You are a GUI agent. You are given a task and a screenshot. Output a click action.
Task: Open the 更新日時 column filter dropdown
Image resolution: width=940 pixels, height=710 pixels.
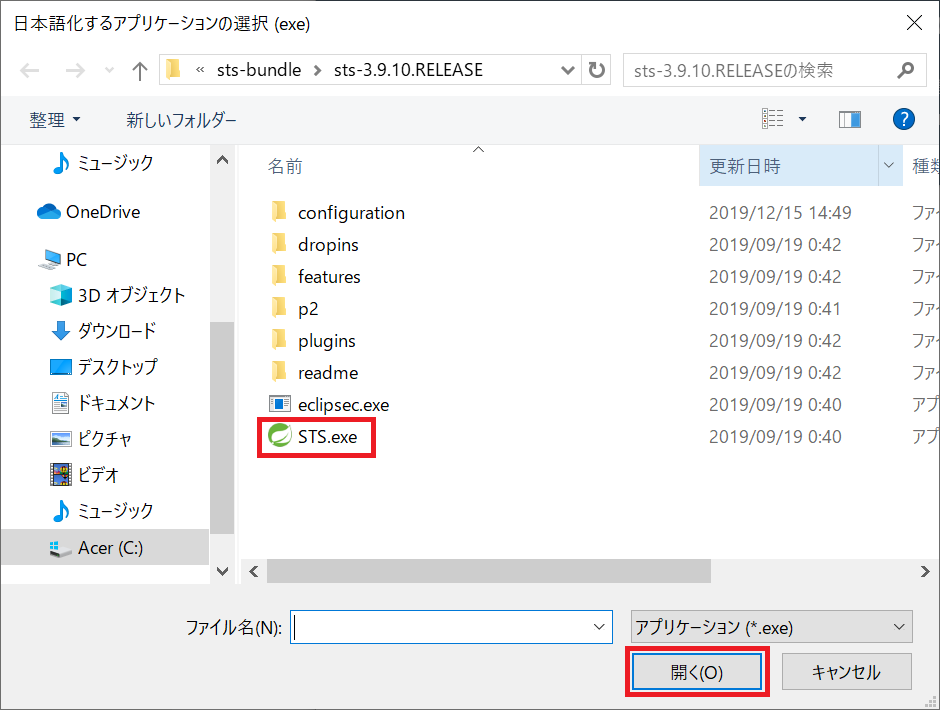(x=889, y=166)
